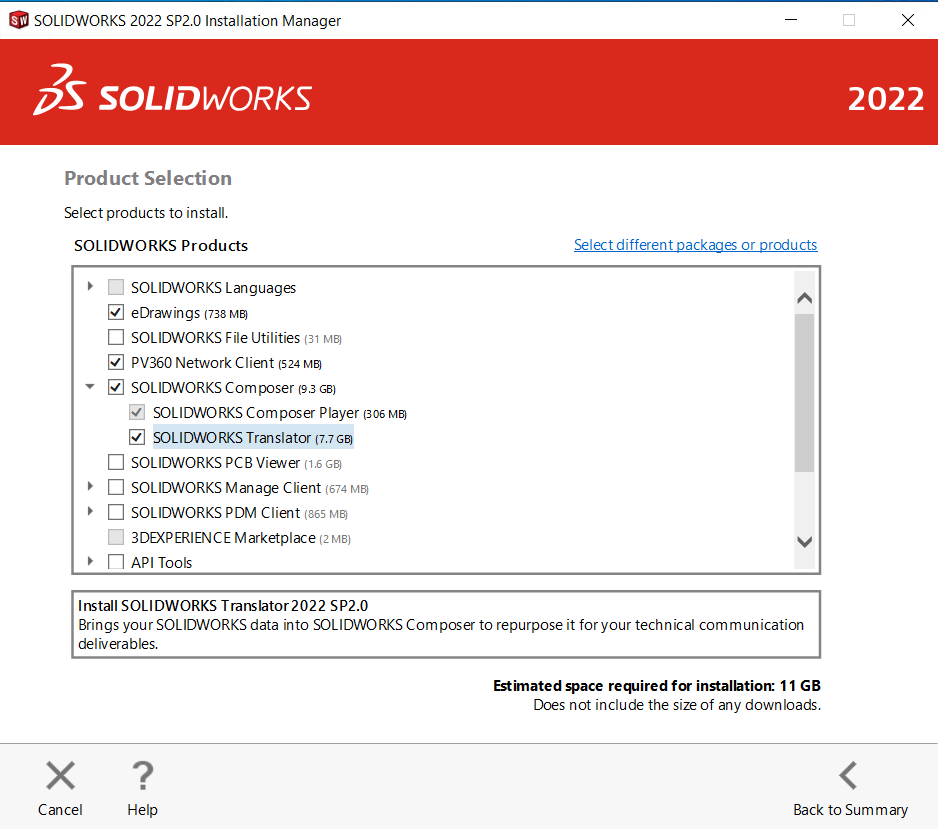Enable SOLIDWORKS File Utilities checkbox
This screenshot has width=938, height=829.
tap(116, 338)
